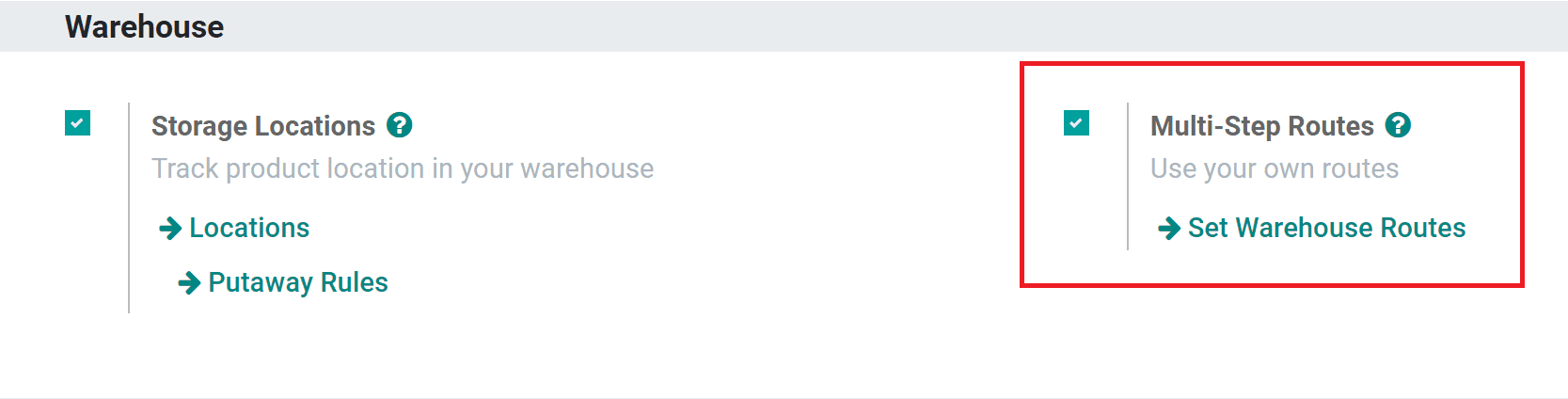Click the Multi-Step Routes setting label

click(x=1261, y=126)
